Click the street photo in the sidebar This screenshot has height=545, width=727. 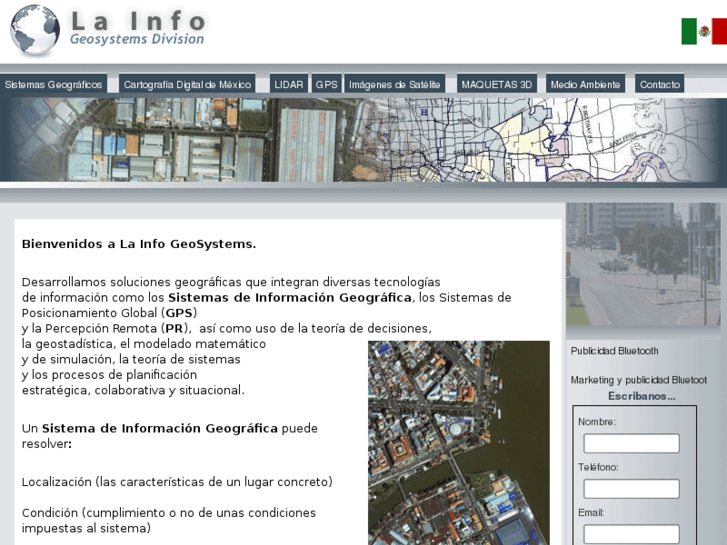tap(642, 265)
